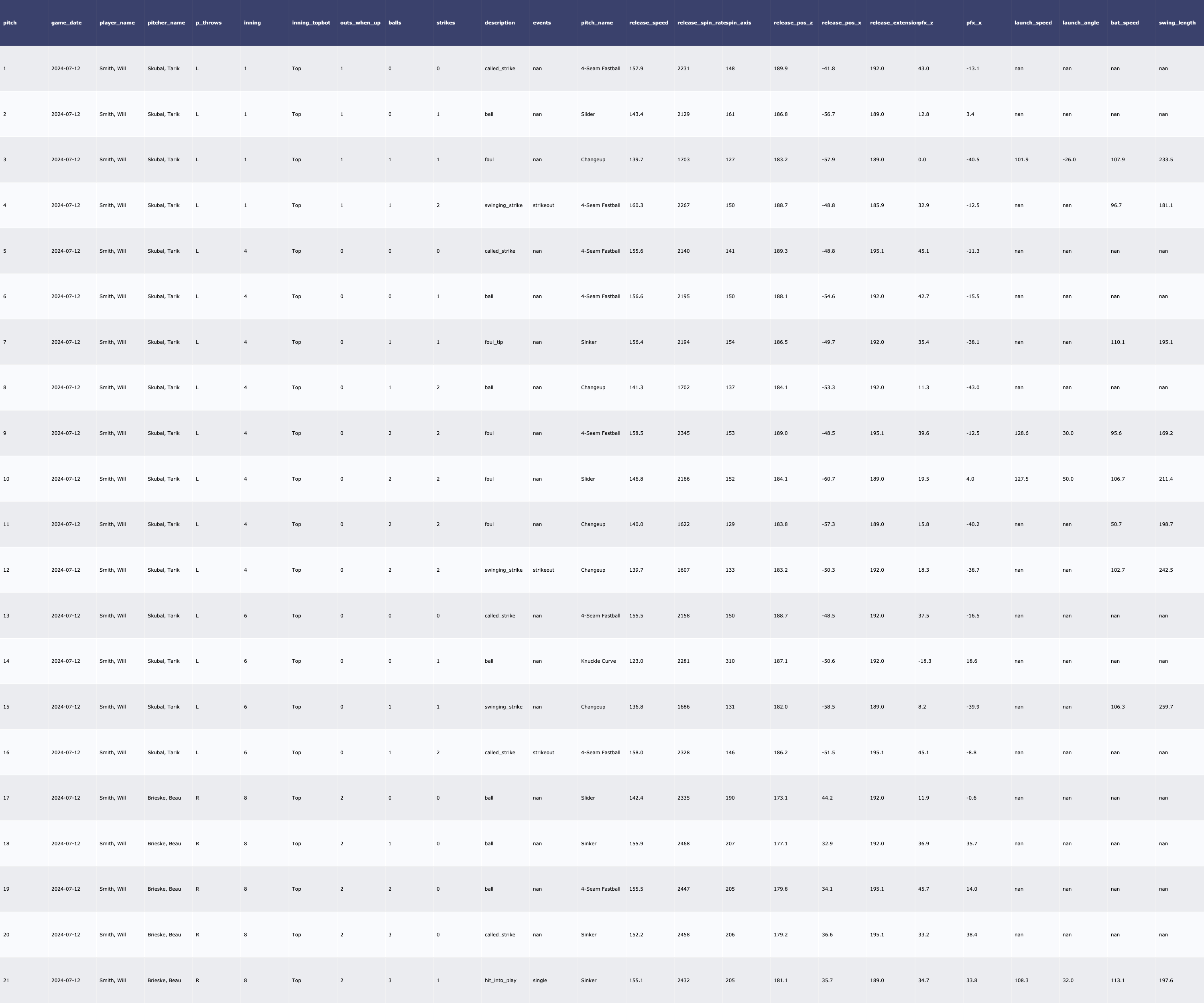The image size is (1204, 1003).
Task: Click the release_speed column header
Action: click(649, 23)
